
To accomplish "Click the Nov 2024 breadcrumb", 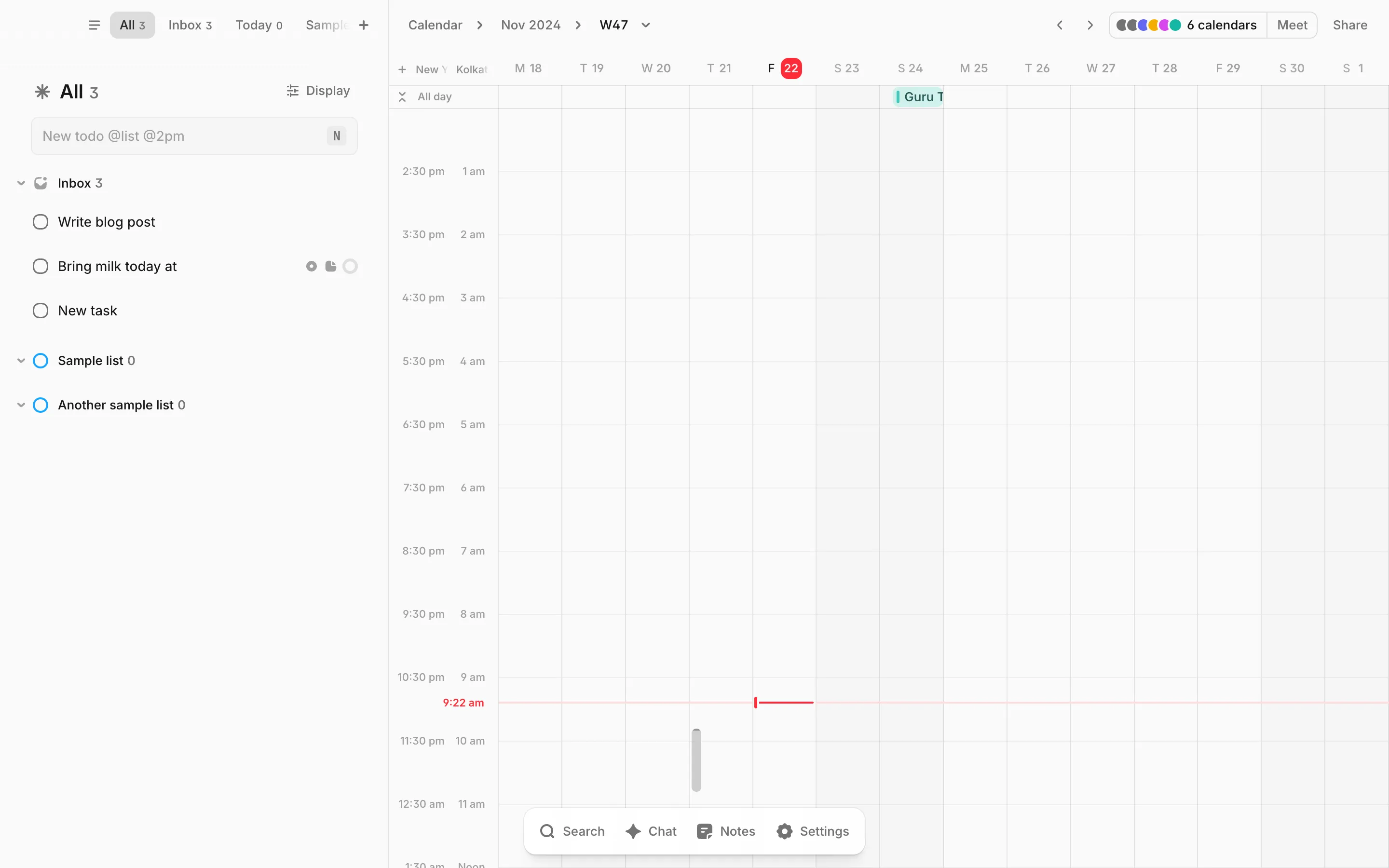I will [531, 25].
